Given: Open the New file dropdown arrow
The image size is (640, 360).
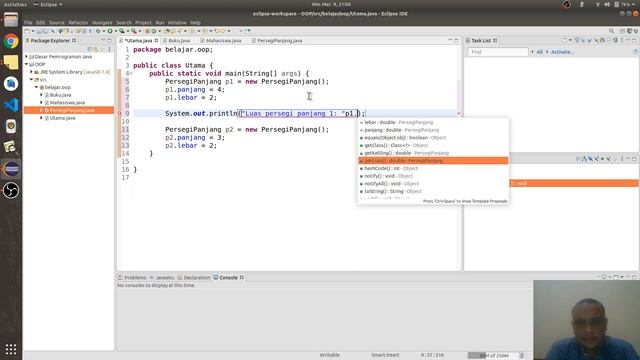Looking at the screenshot, I should pos(33,31).
